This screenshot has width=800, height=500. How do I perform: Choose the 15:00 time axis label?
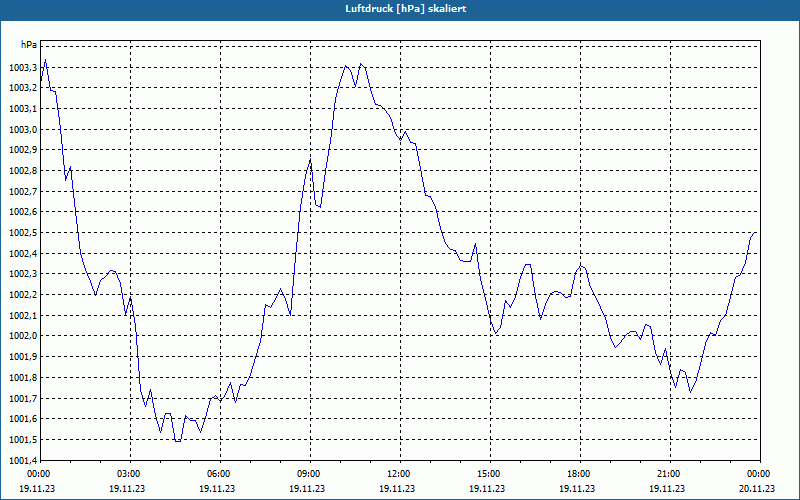487,474
